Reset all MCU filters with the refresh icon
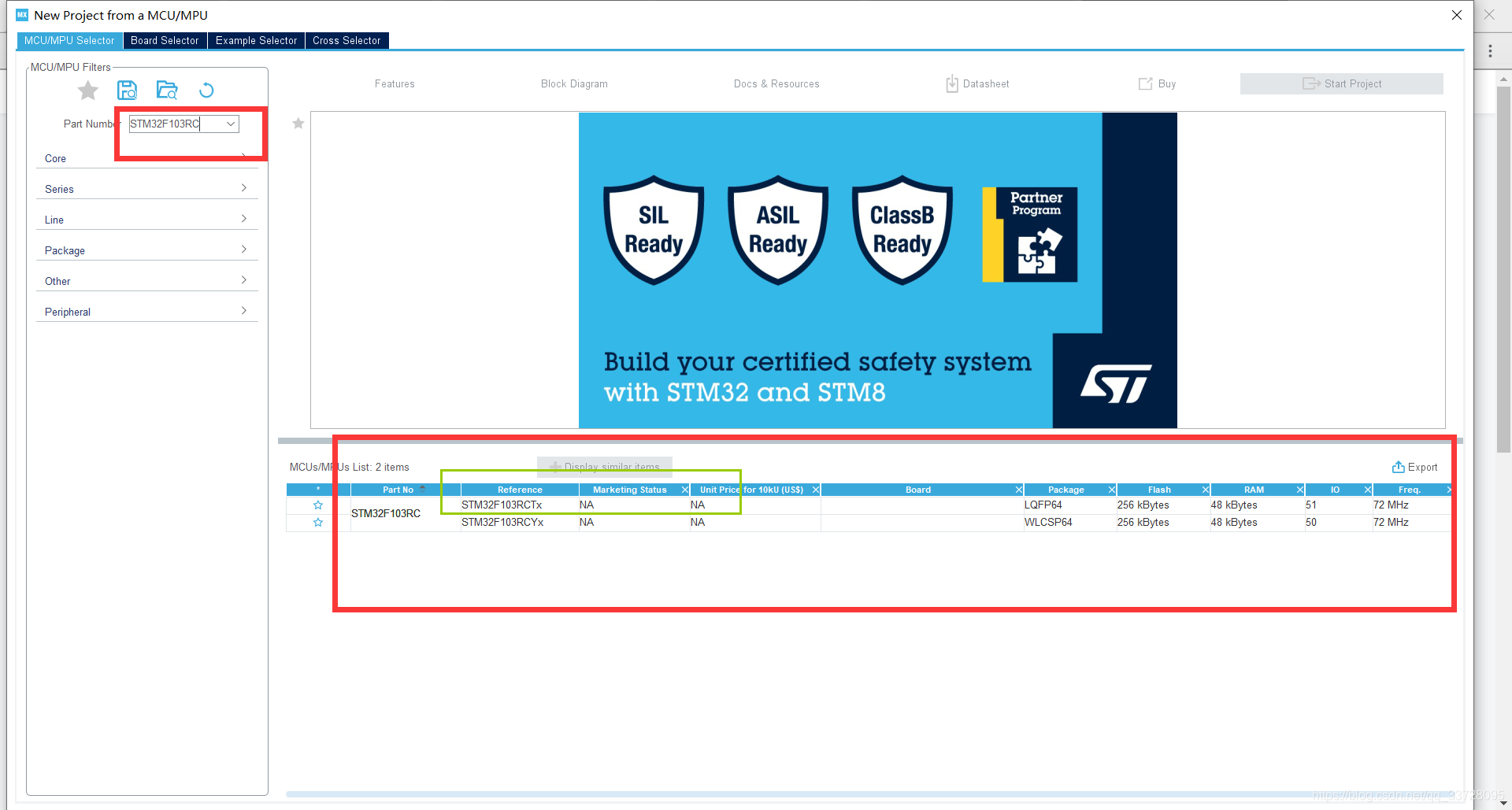This screenshot has height=810, width=1512. (x=206, y=90)
